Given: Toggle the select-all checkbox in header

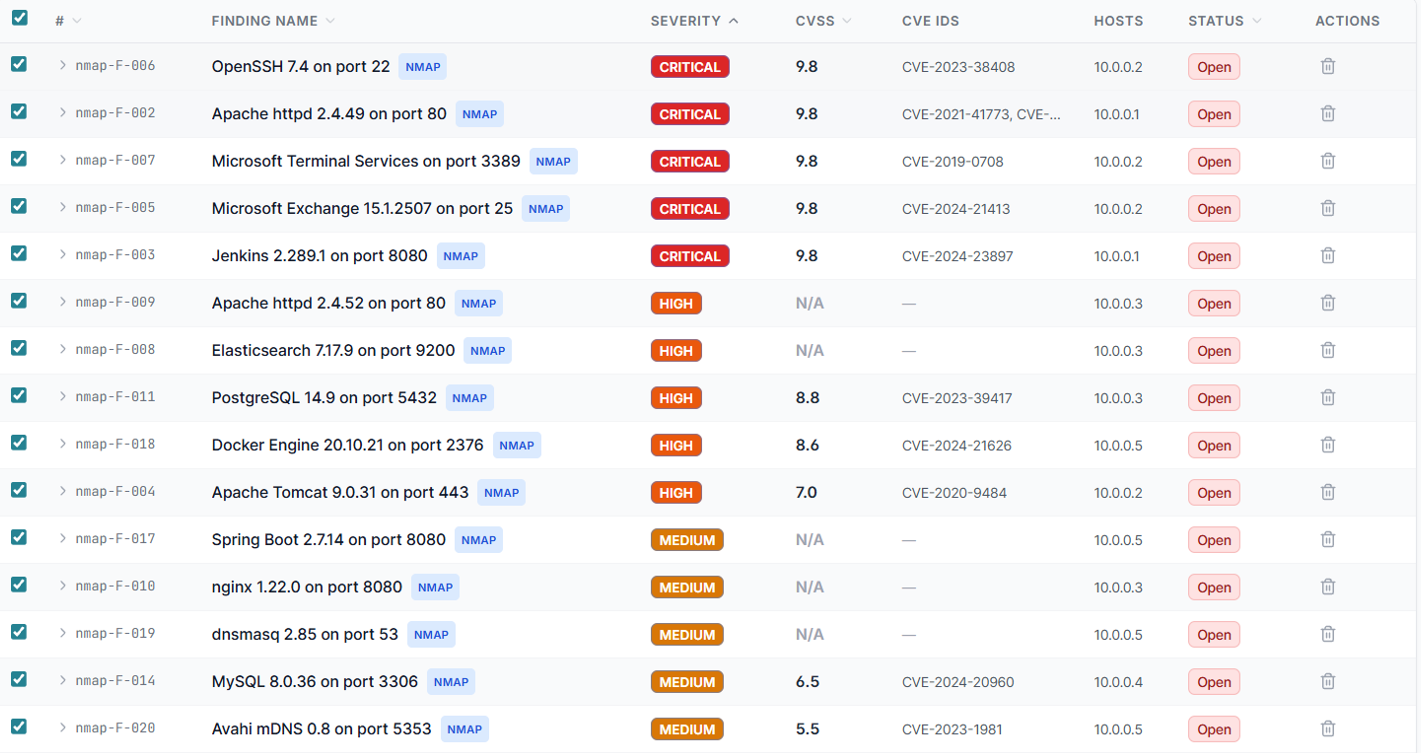Looking at the screenshot, I should click(19, 18).
